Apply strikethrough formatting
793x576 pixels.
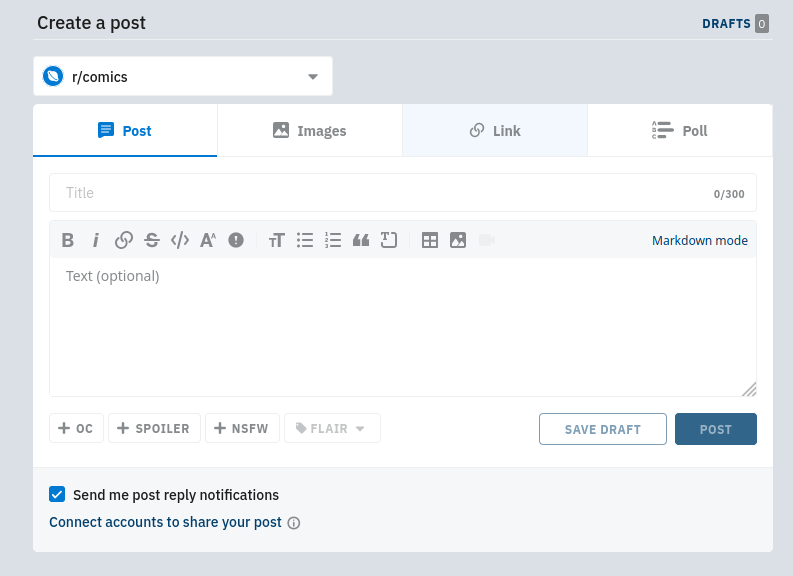(x=152, y=240)
